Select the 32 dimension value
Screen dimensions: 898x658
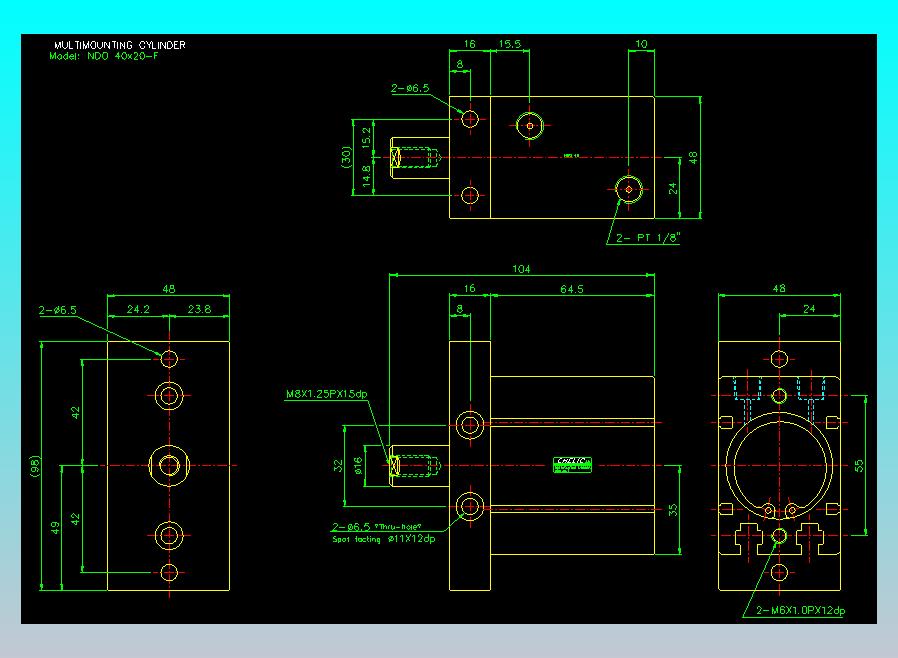[338, 466]
